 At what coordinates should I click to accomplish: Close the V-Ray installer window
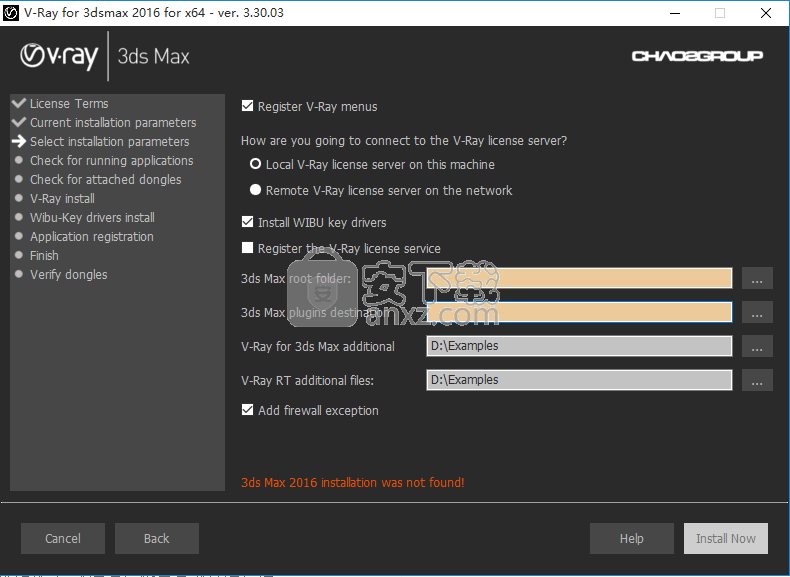766,13
